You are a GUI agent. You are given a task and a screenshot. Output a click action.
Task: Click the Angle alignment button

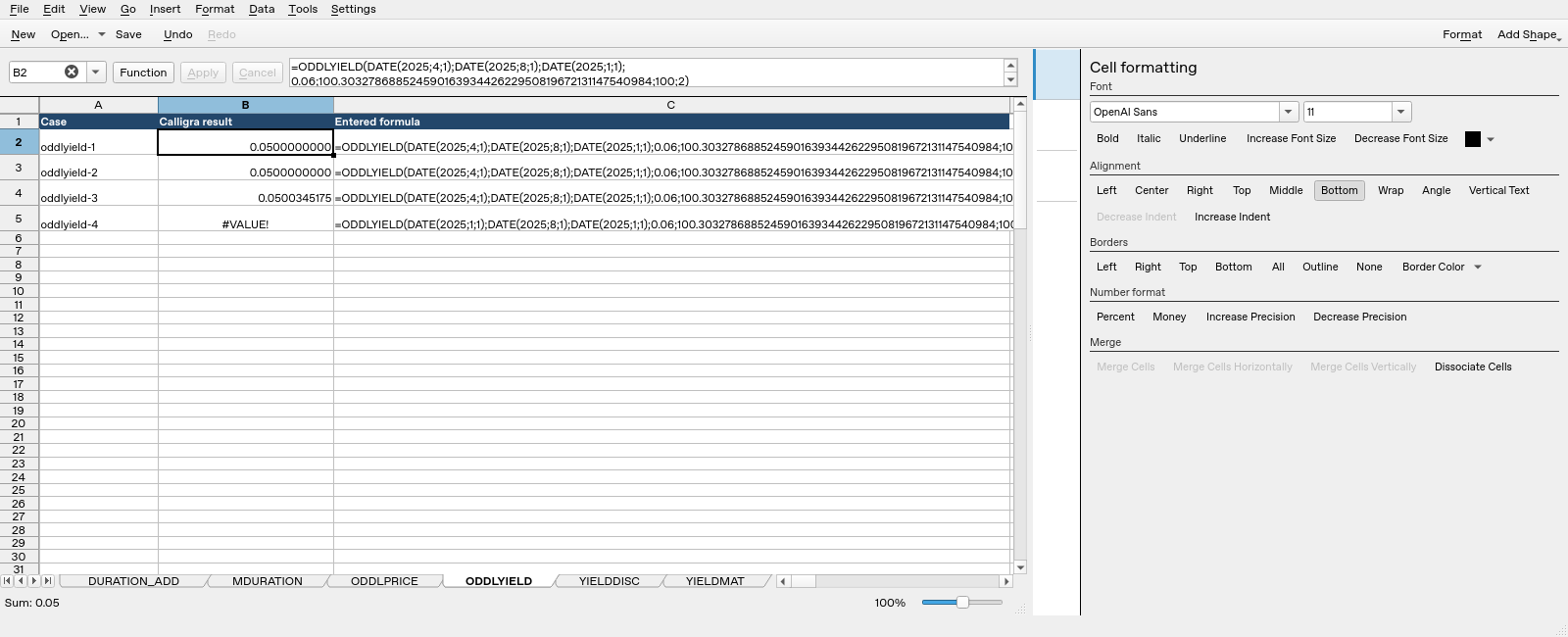pyautogui.click(x=1436, y=190)
